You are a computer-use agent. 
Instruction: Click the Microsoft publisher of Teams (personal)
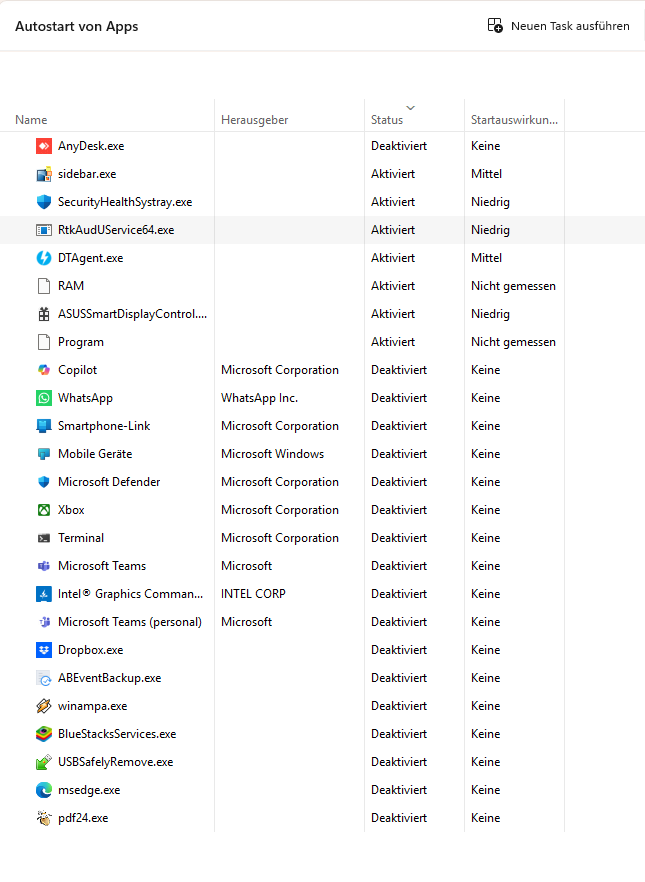click(246, 622)
